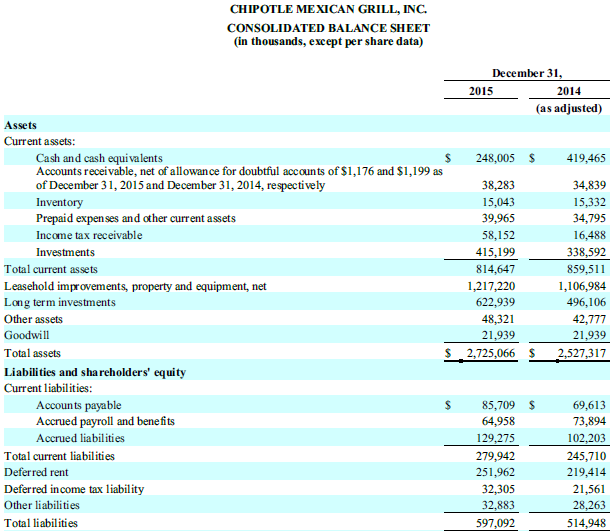Click the 'Accrued liabilities' row label
613x531 pixels.
coord(80,438)
